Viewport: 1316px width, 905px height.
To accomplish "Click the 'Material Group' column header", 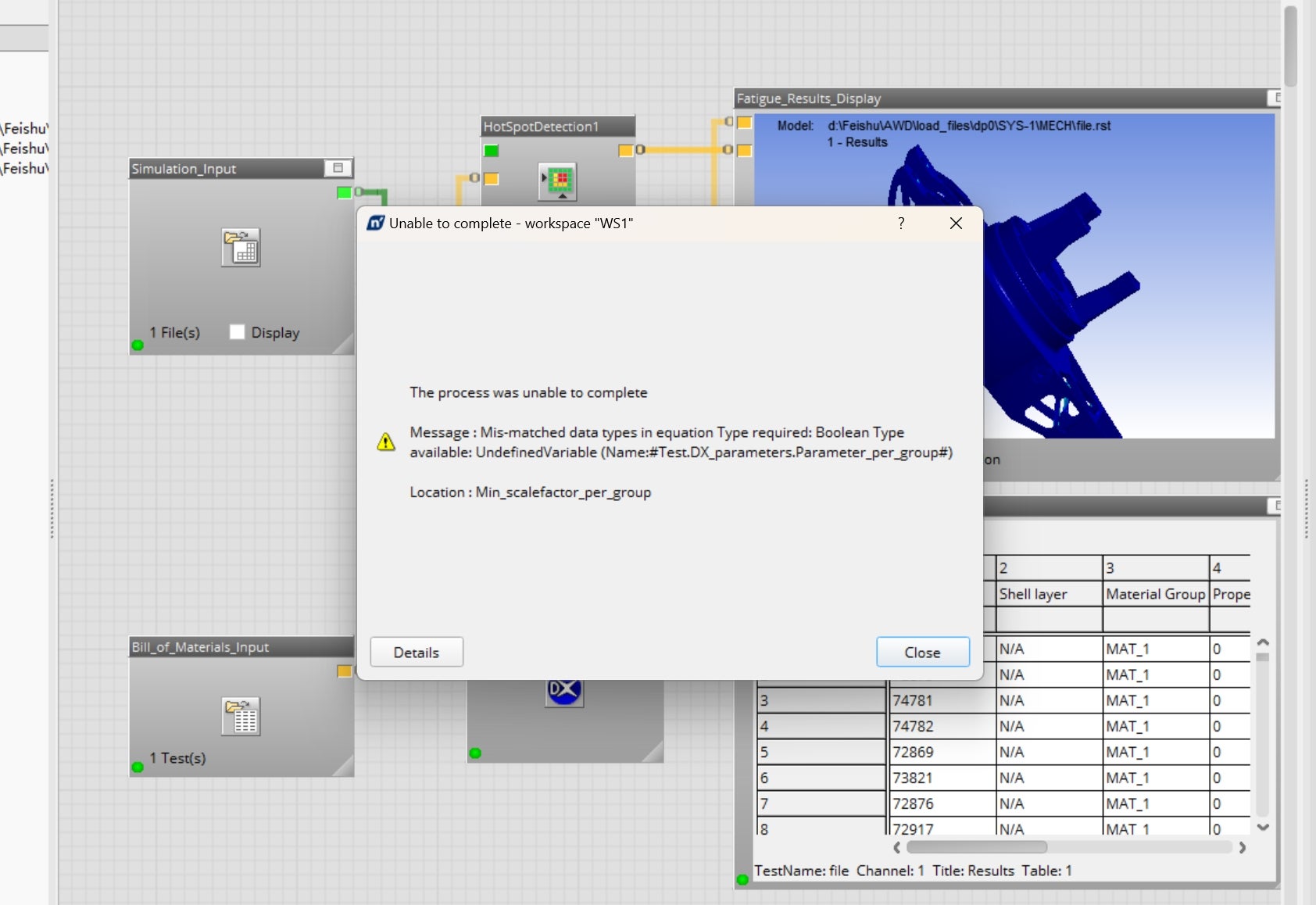I will (1156, 594).
